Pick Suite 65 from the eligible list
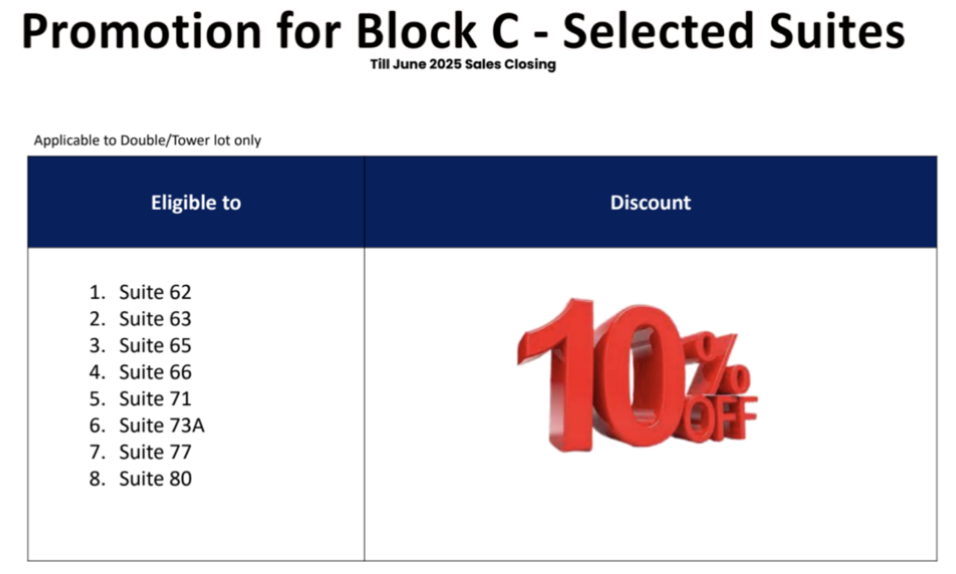This screenshot has width=956, height=574. (155, 346)
